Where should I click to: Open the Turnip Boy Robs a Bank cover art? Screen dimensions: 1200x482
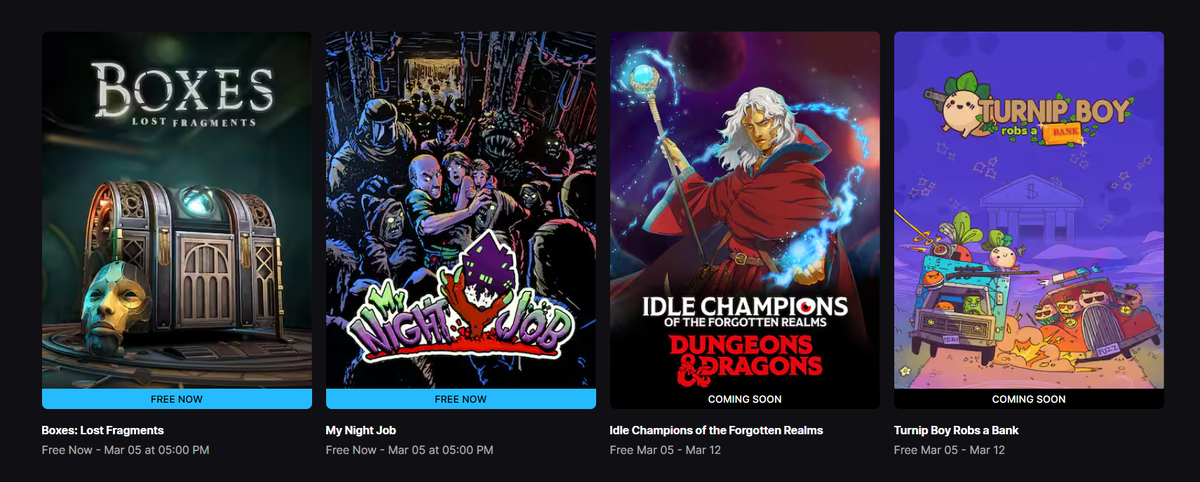[x=1029, y=210]
